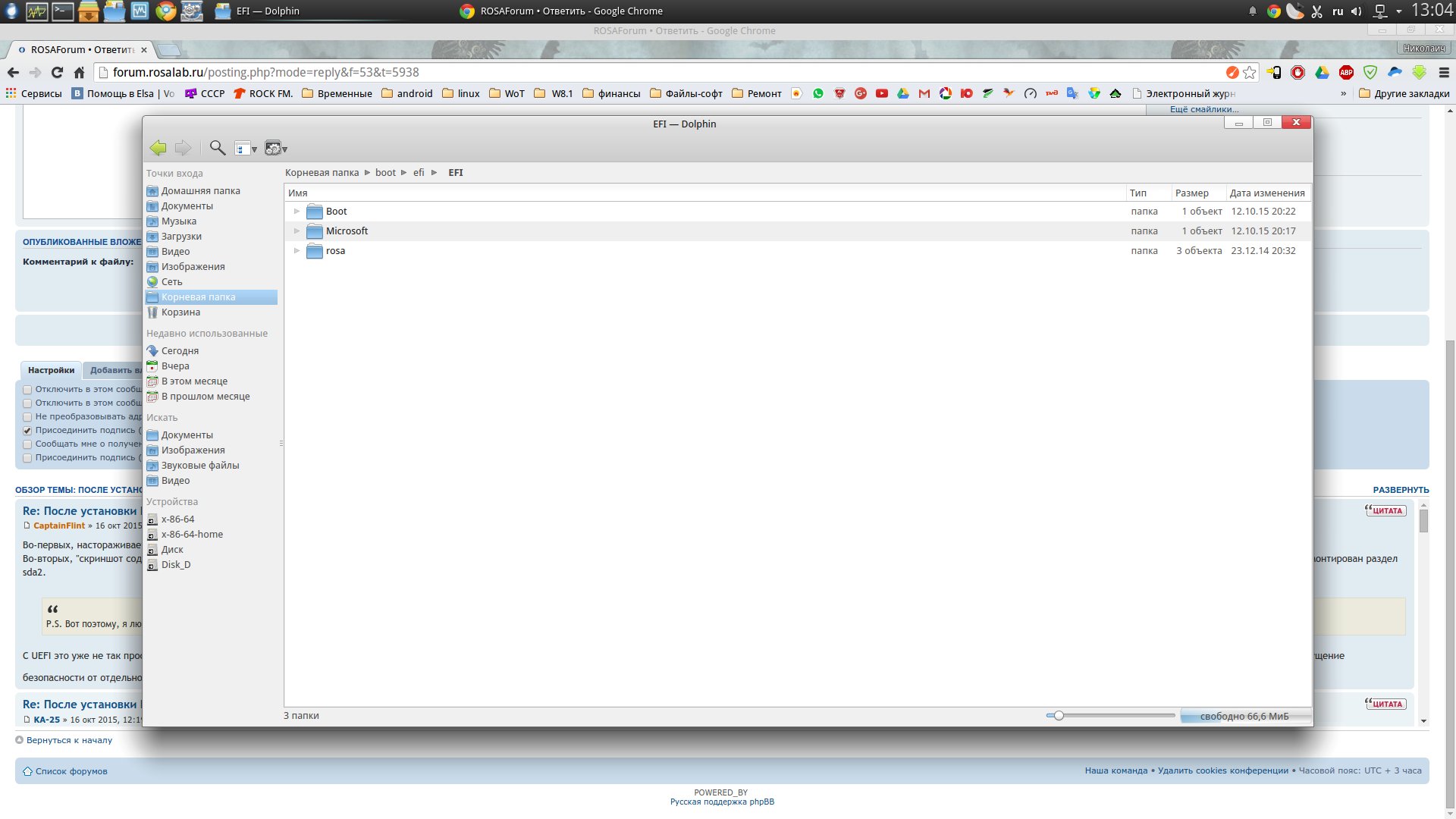Screen dimensions: 1456x819
Task: Open Disk_D device
Action: point(175,565)
